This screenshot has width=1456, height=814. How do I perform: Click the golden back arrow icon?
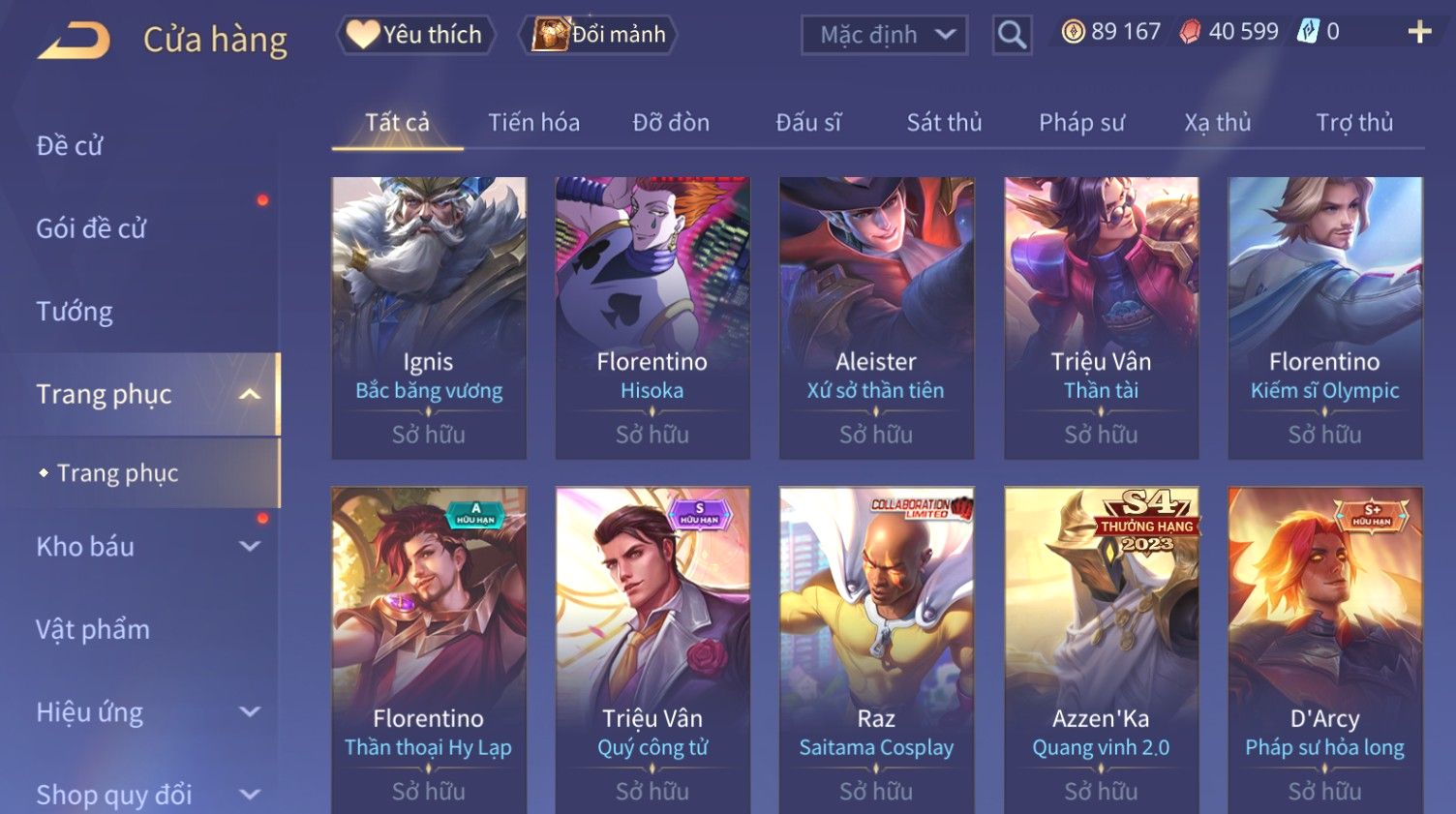pos(75,41)
